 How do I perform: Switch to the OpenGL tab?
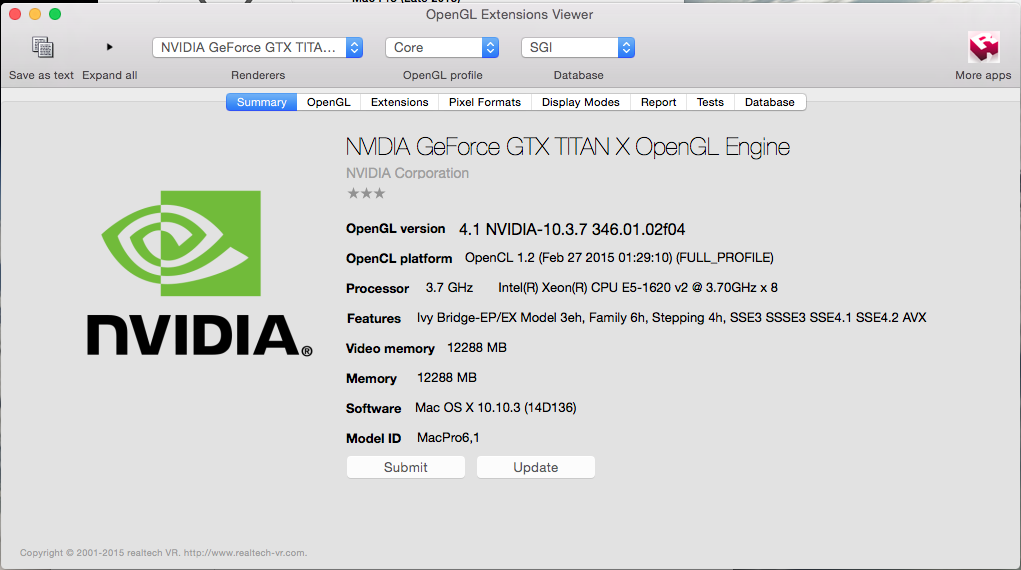pyautogui.click(x=329, y=102)
